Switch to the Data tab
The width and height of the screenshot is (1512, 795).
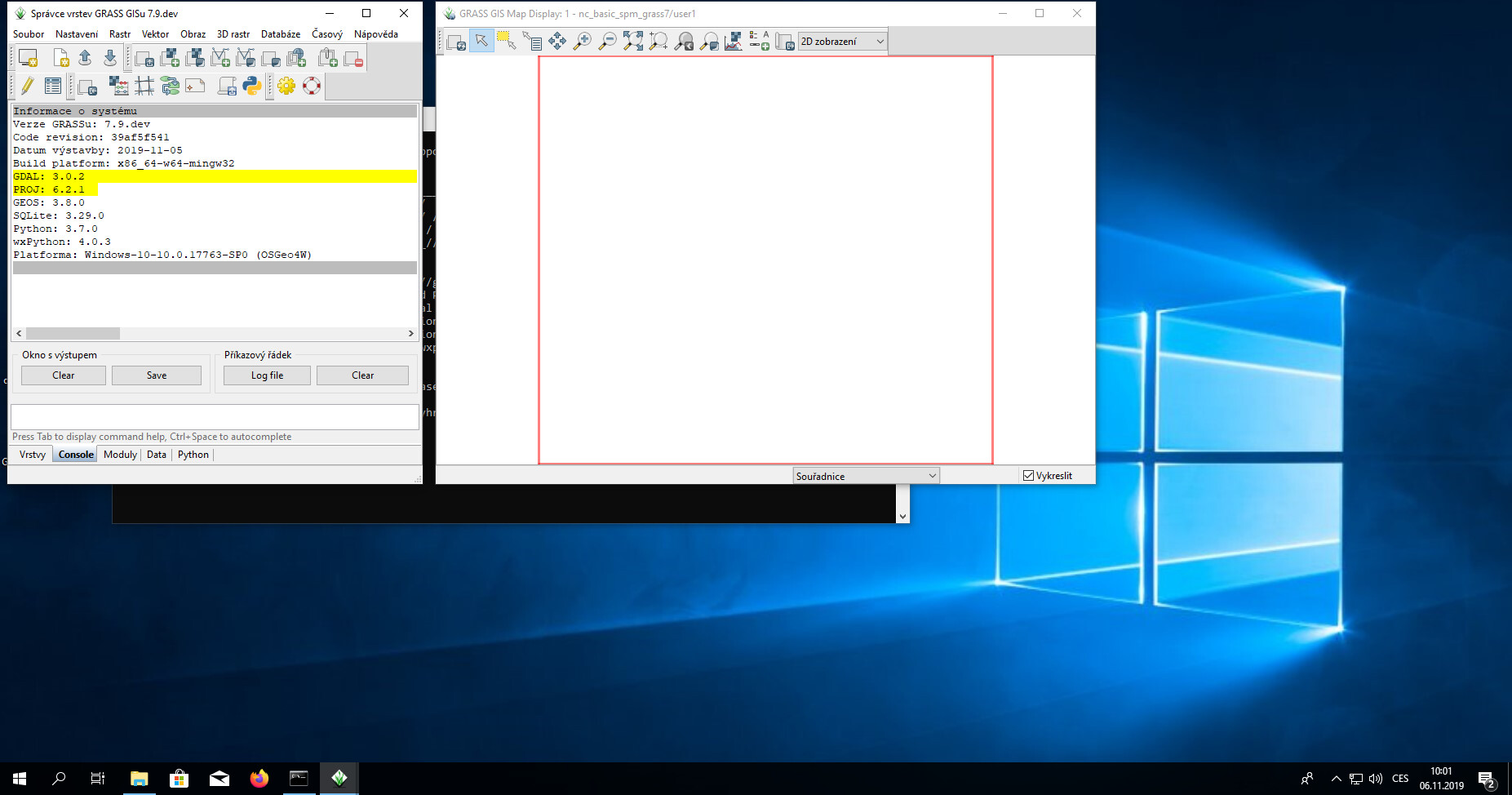[157, 455]
